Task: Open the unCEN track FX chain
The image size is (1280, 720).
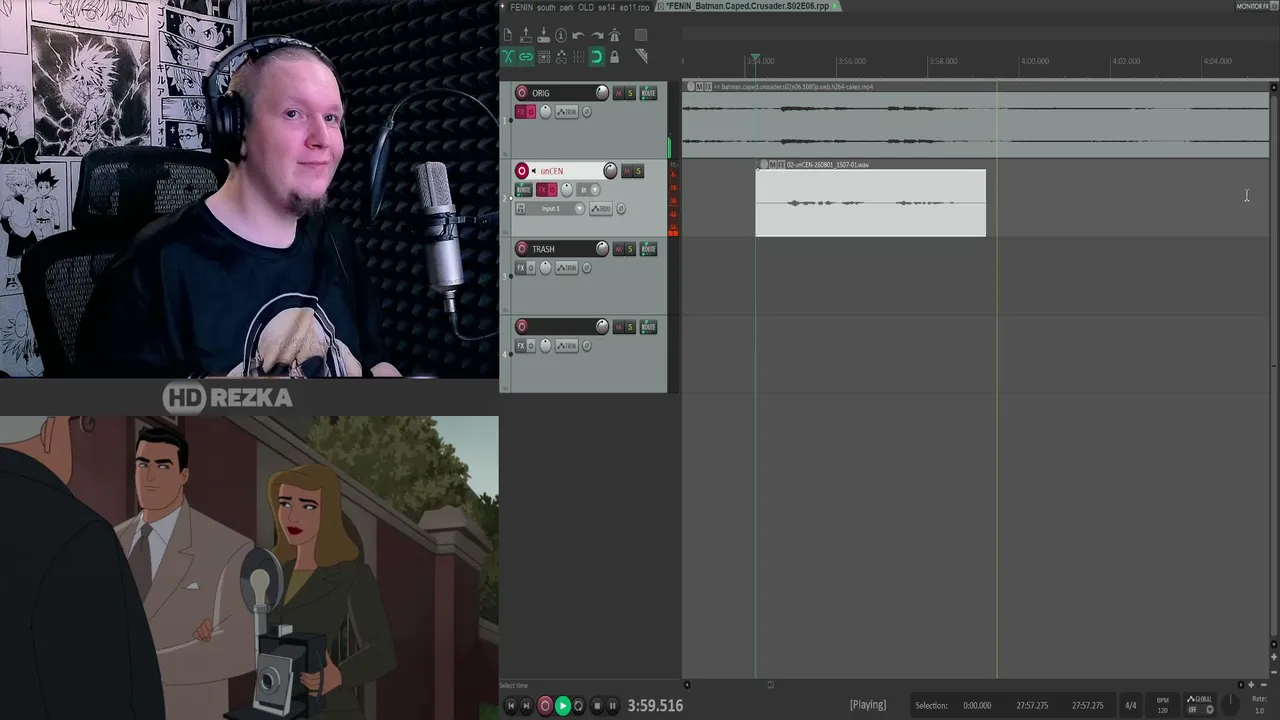Action: point(541,190)
